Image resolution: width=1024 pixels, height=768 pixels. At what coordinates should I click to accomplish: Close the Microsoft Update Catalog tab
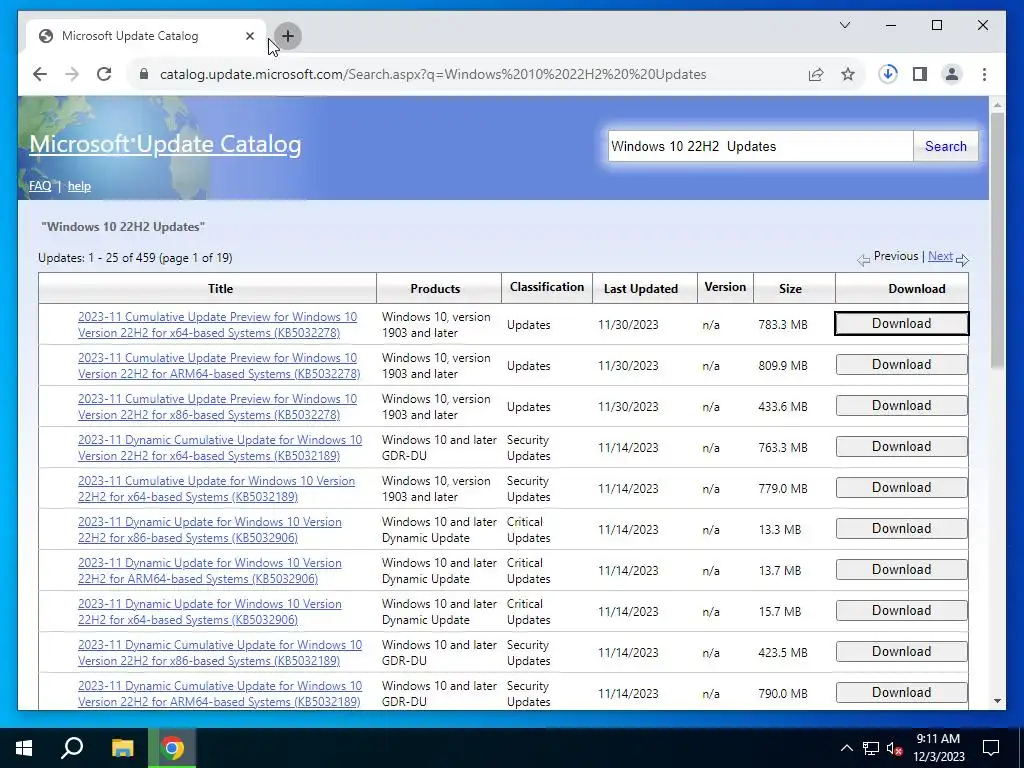[249, 36]
